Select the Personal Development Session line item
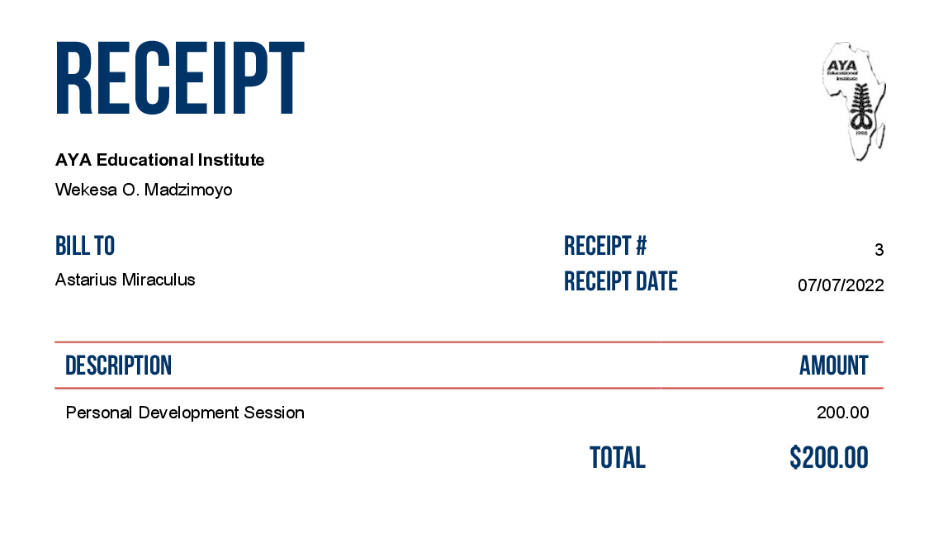The height and width of the screenshot is (540, 931). tap(185, 413)
